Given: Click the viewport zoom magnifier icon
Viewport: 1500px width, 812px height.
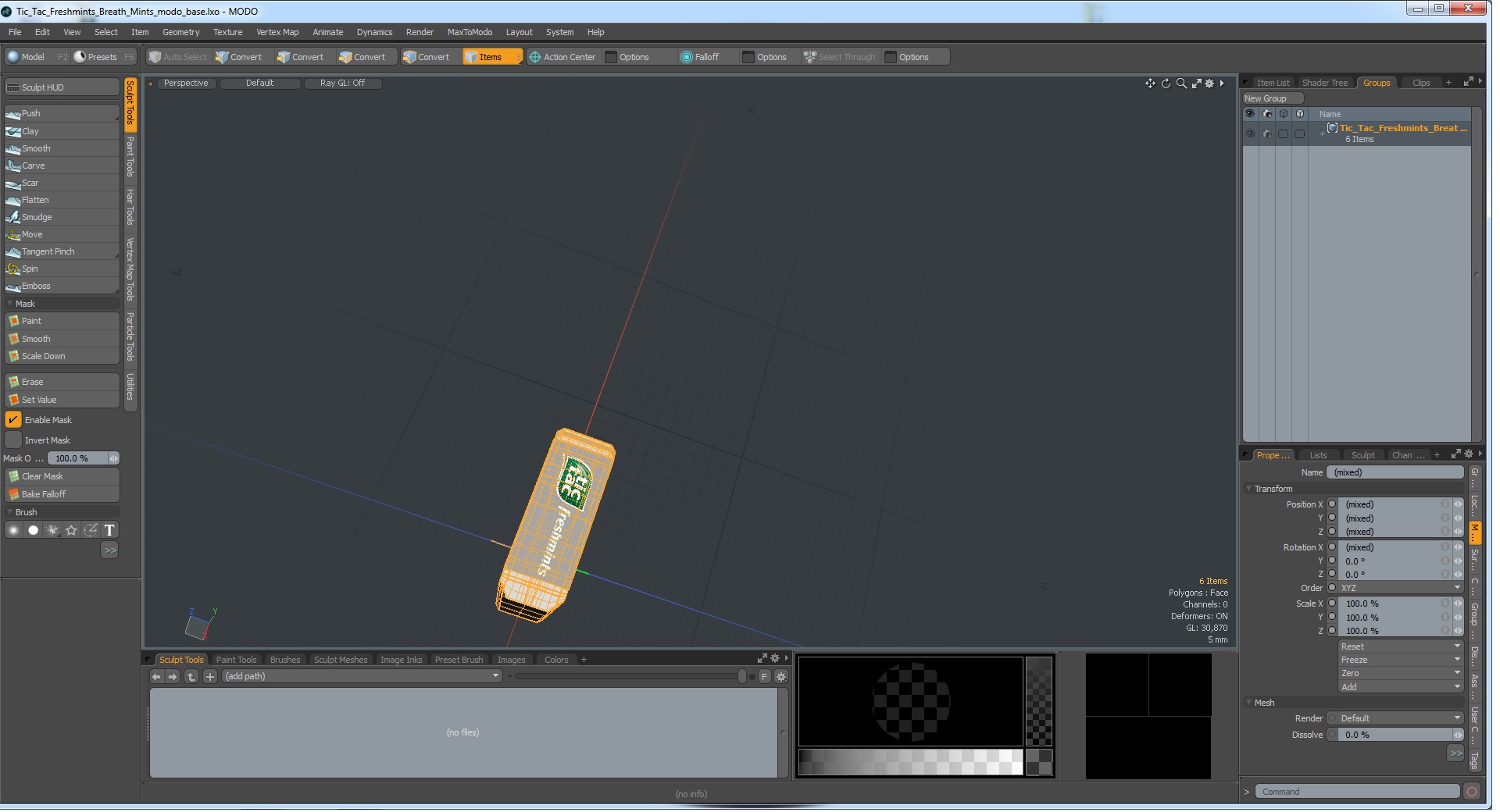Looking at the screenshot, I should pyautogui.click(x=1181, y=84).
